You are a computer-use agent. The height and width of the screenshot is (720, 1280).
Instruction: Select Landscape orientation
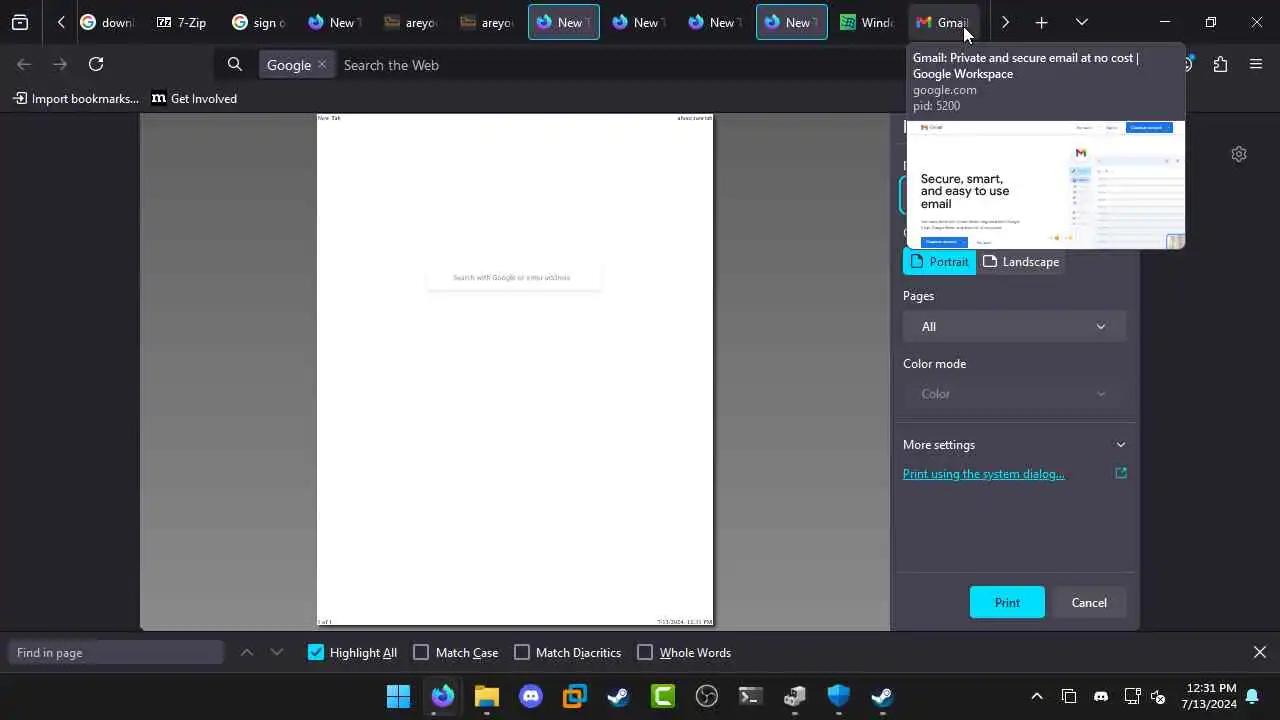[x=1020, y=261]
